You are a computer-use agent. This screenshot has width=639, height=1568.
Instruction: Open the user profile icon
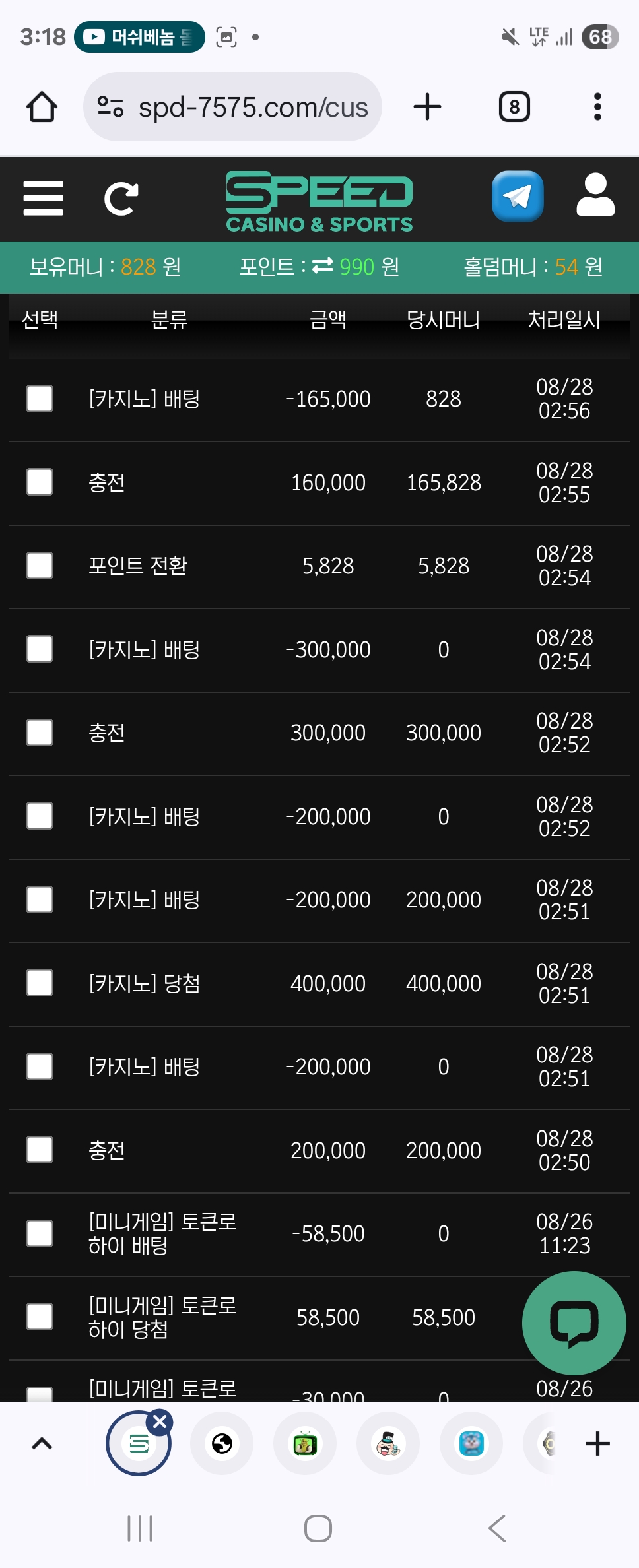595,195
